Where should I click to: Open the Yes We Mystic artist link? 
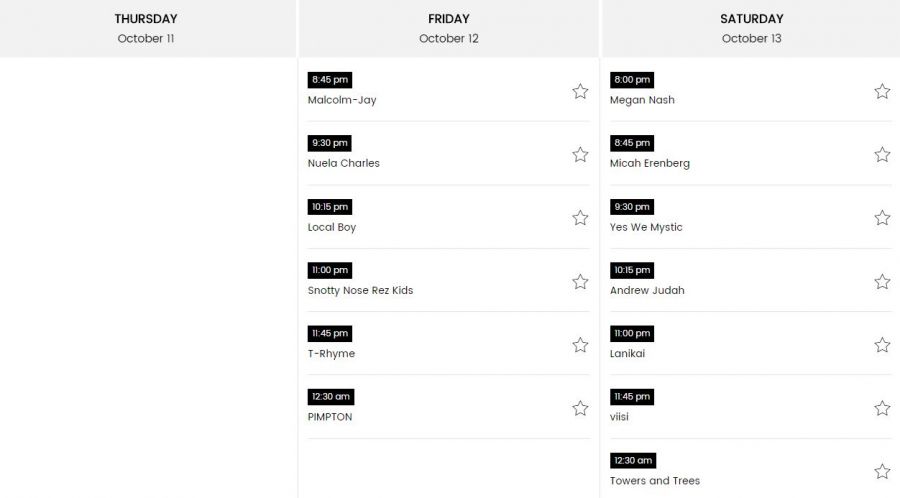[646, 227]
